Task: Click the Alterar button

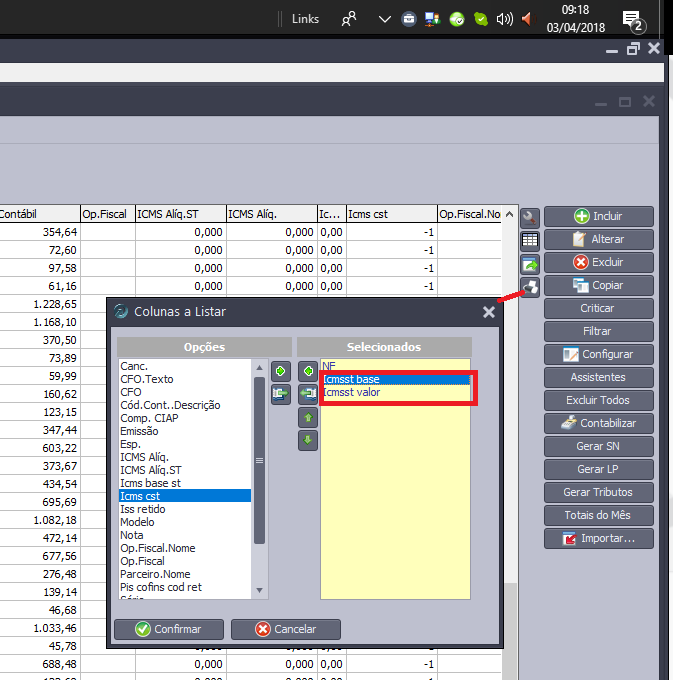Action: click(x=598, y=239)
